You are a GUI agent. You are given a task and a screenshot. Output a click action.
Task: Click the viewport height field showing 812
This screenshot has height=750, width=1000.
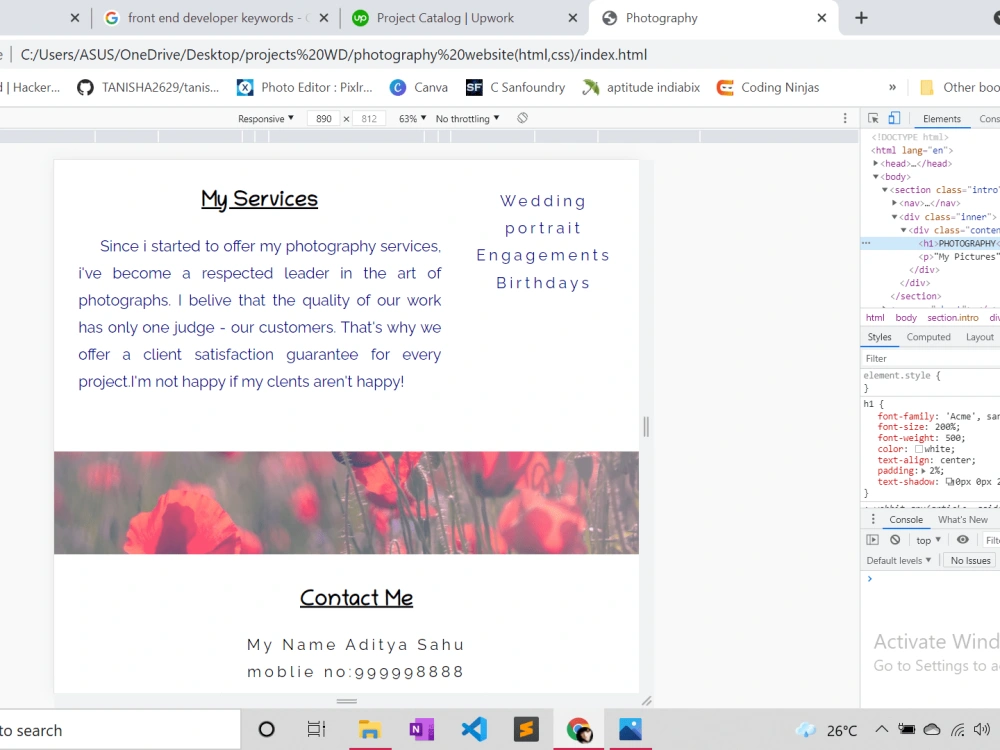click(369, 119)
